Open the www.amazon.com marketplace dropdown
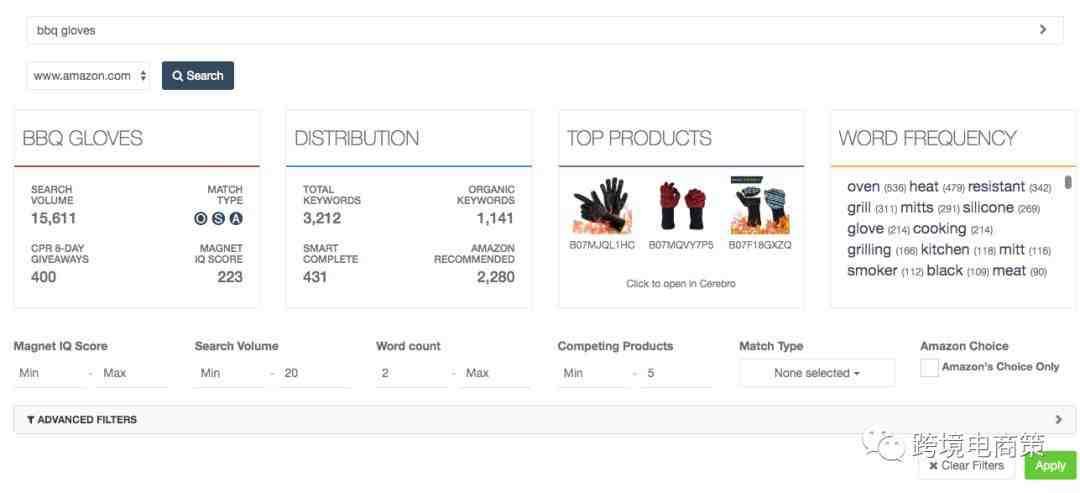Image resolution: width=1080 pixels, height=493 pixels. 89,76
